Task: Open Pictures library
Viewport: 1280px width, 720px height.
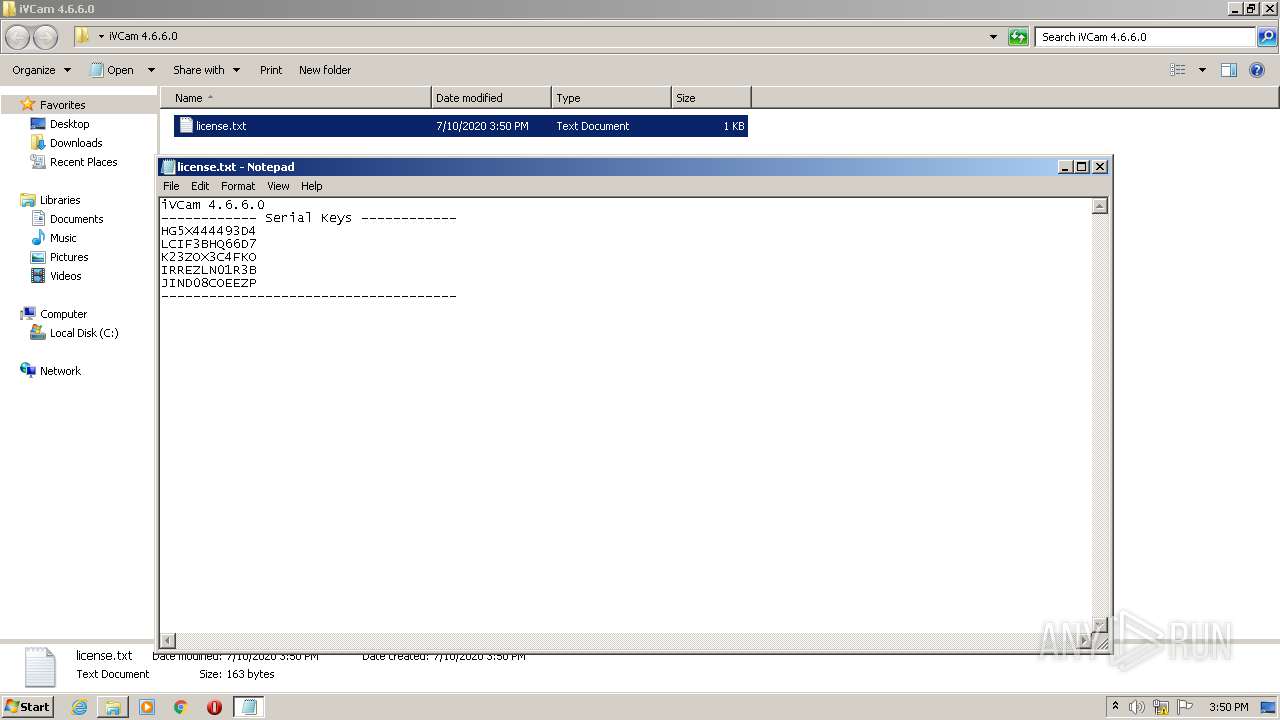Action: (x=69, y=257)
